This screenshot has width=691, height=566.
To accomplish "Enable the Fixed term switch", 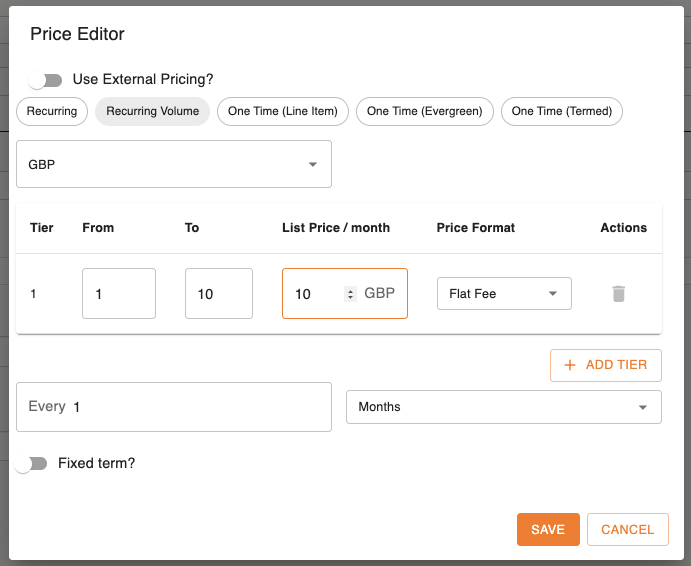I will [x=37, y=464].
